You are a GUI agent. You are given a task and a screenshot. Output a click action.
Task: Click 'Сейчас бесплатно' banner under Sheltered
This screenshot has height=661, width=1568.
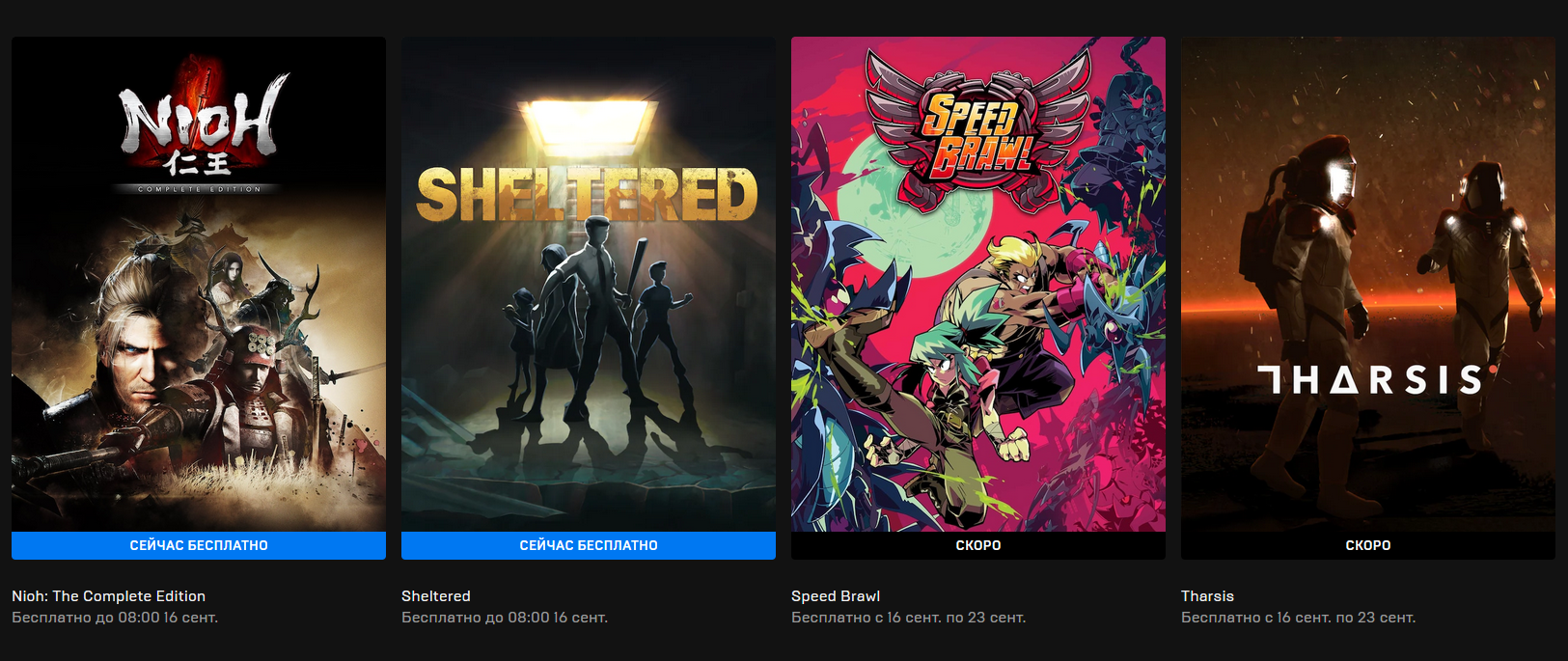click(x=589, y=545)
